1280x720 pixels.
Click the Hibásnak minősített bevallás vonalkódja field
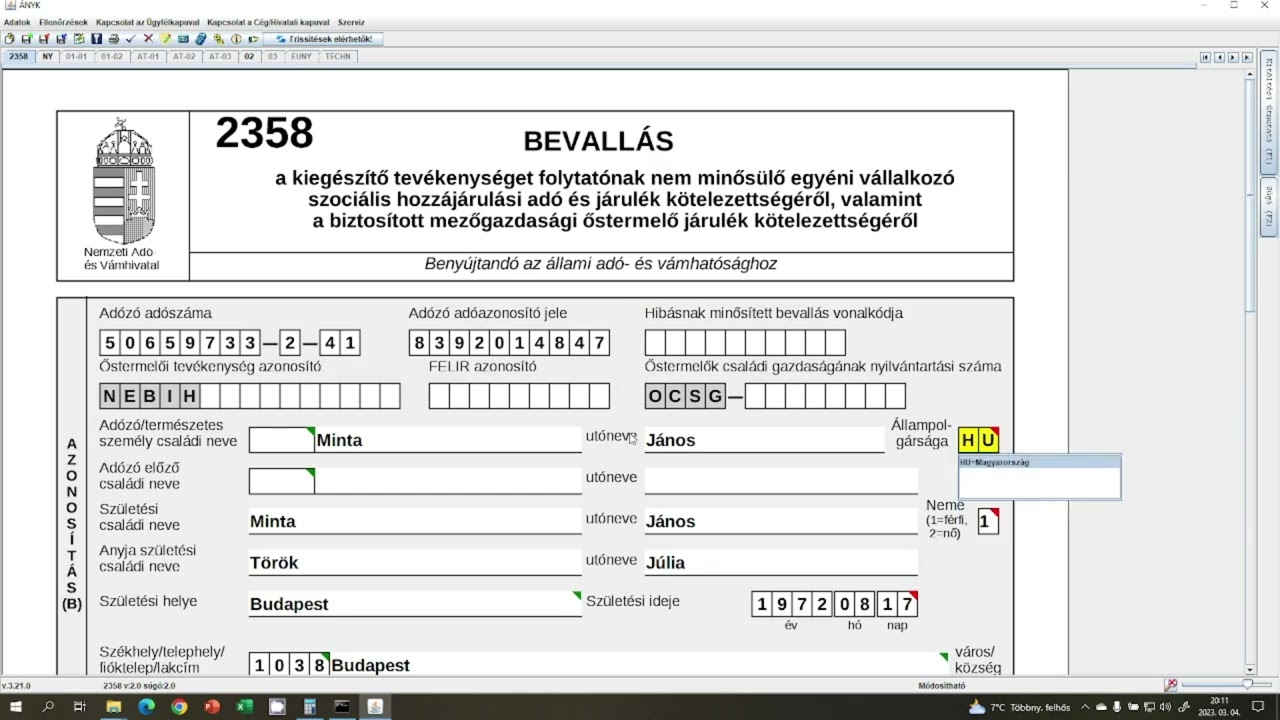(x=745, y=343)
